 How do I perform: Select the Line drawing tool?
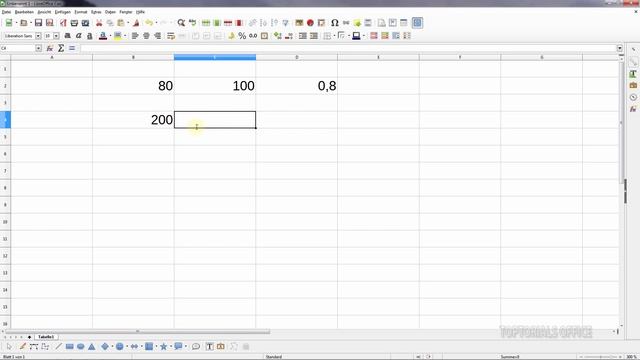58,347
